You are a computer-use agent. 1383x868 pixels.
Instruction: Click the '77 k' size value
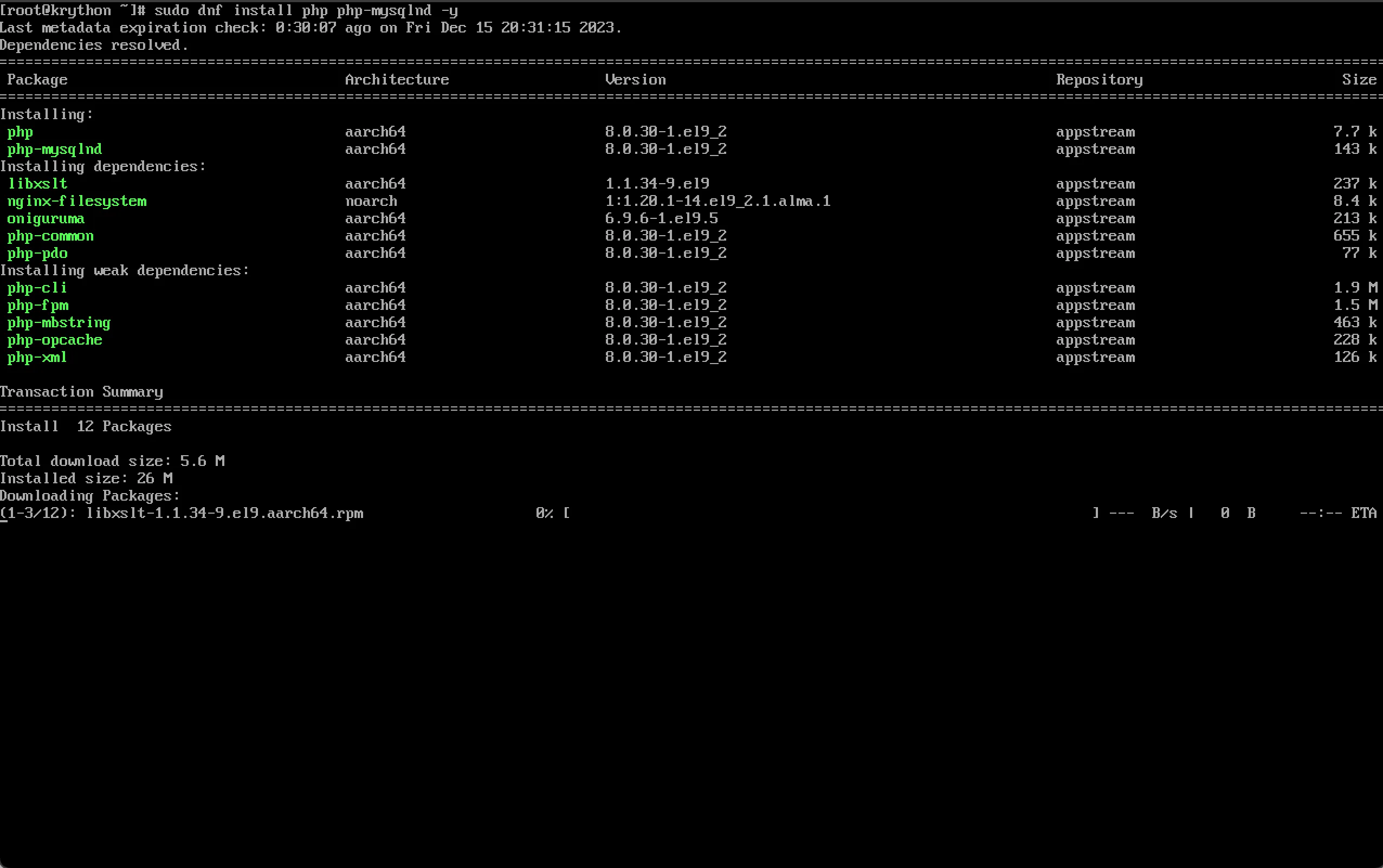1360,253
